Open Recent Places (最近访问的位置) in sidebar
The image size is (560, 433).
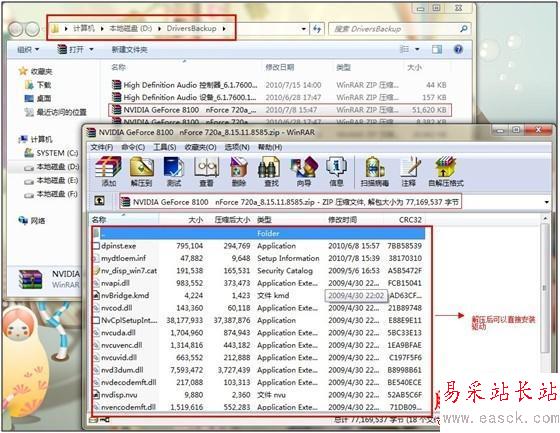tap(55, 112)
